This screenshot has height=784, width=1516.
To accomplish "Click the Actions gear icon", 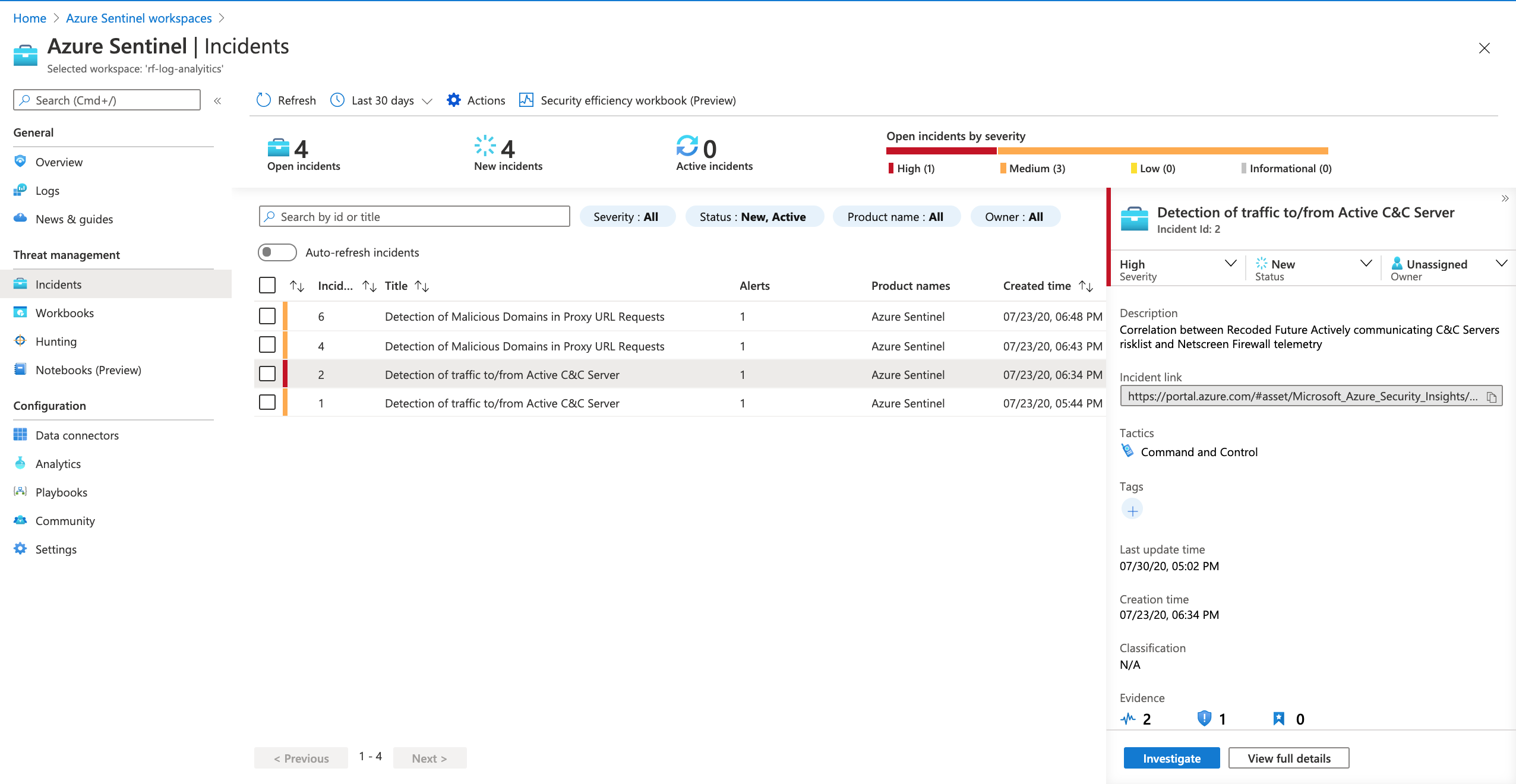I will point(454,100).
